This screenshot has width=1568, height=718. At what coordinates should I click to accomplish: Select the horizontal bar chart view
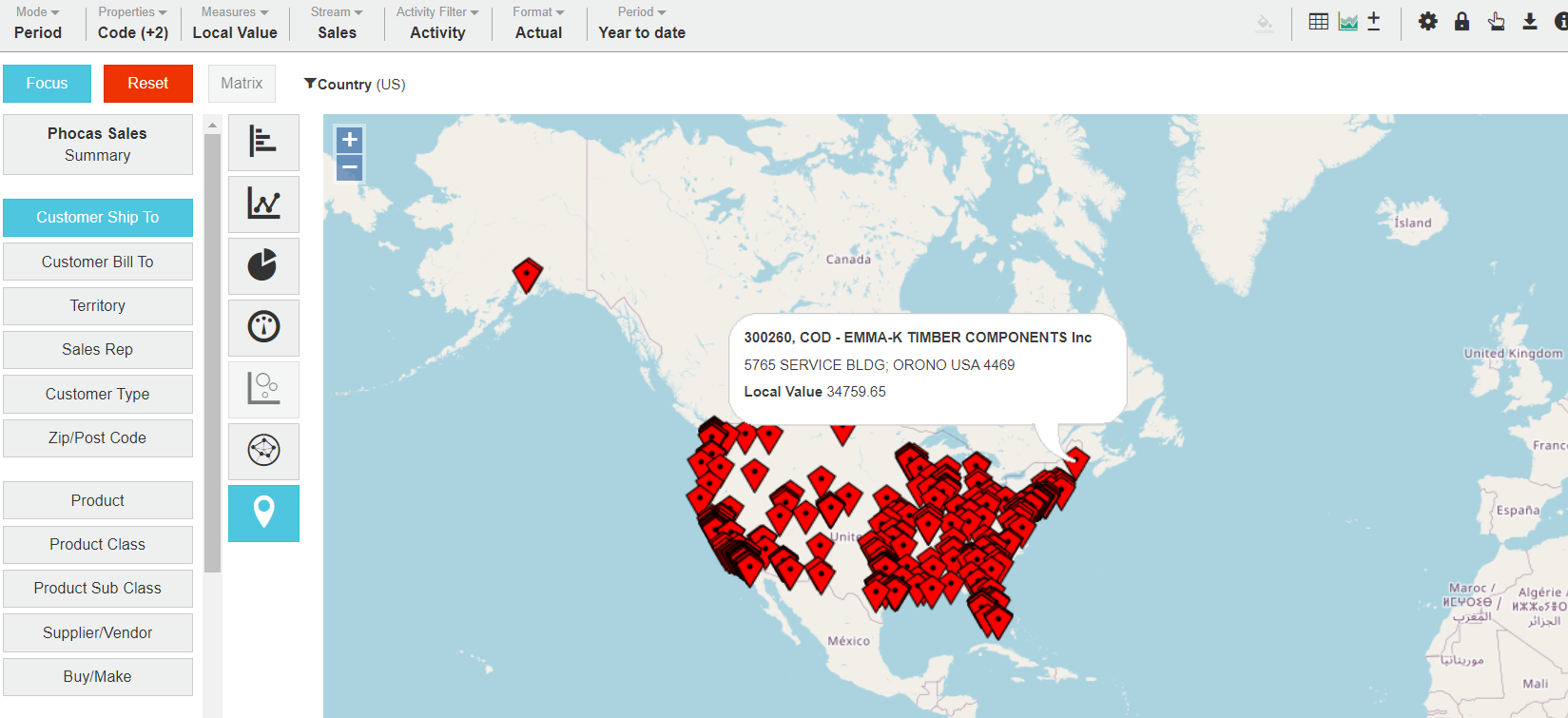coord(263,143)
